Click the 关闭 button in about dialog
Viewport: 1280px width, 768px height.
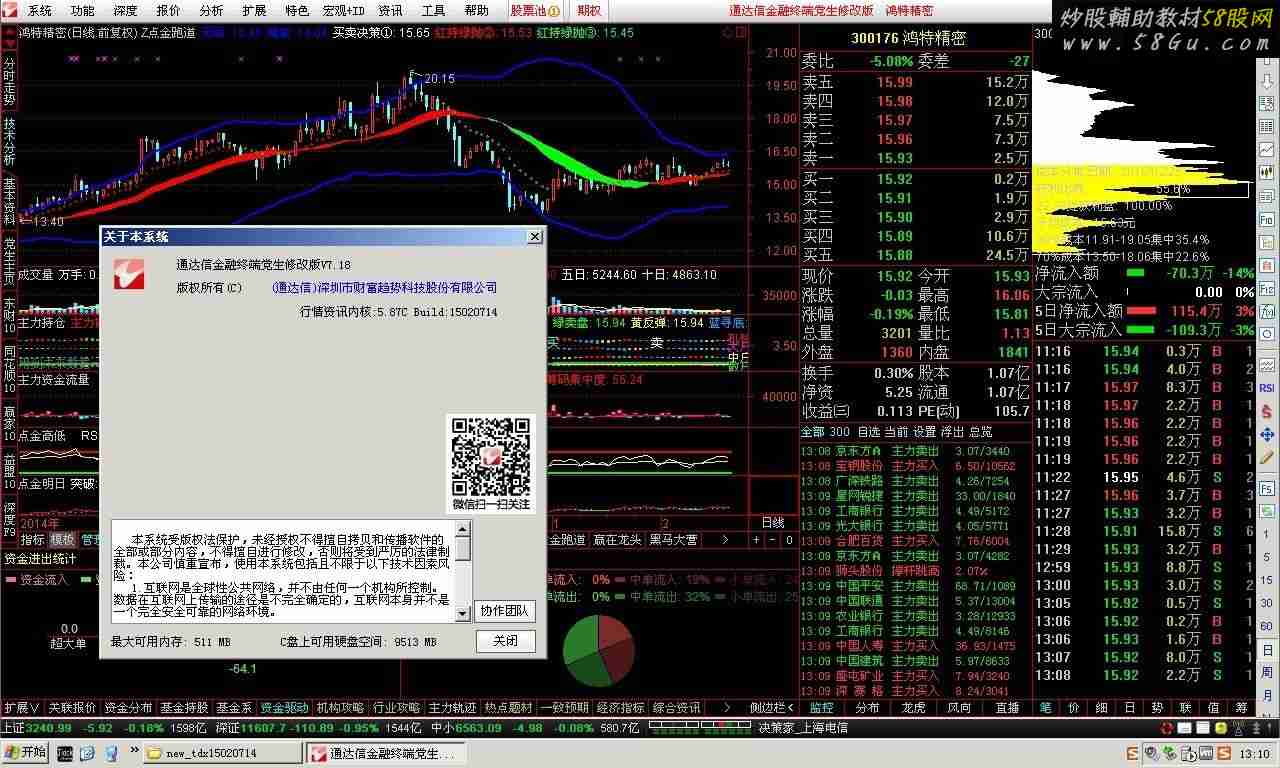[x=506, y=641]
